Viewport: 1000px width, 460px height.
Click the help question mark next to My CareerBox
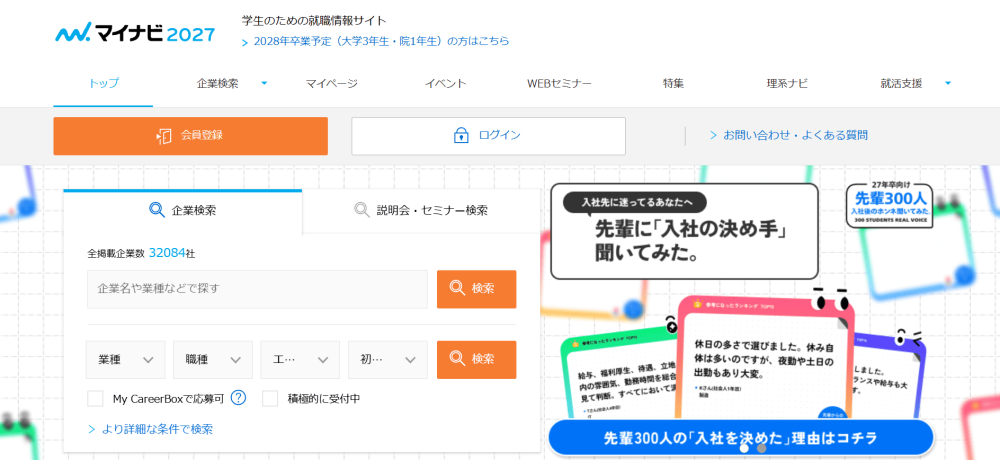point(239,398)
